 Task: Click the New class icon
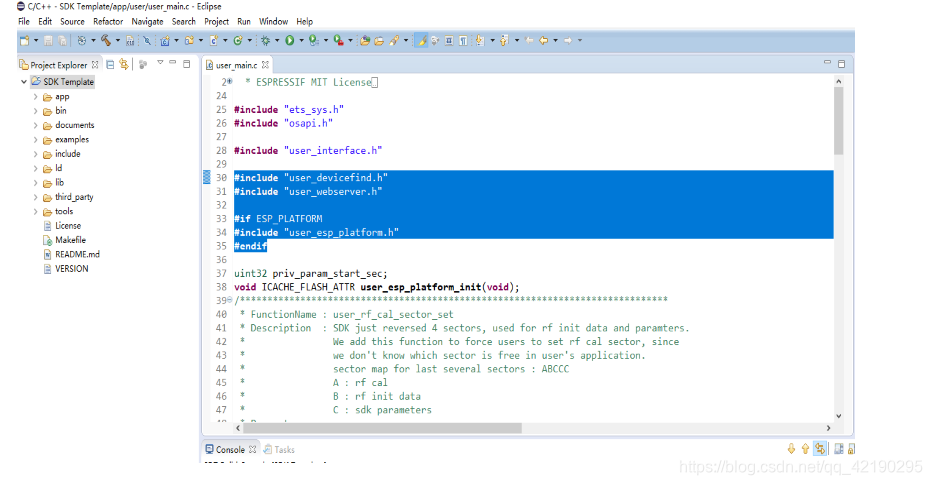[238, 40]
